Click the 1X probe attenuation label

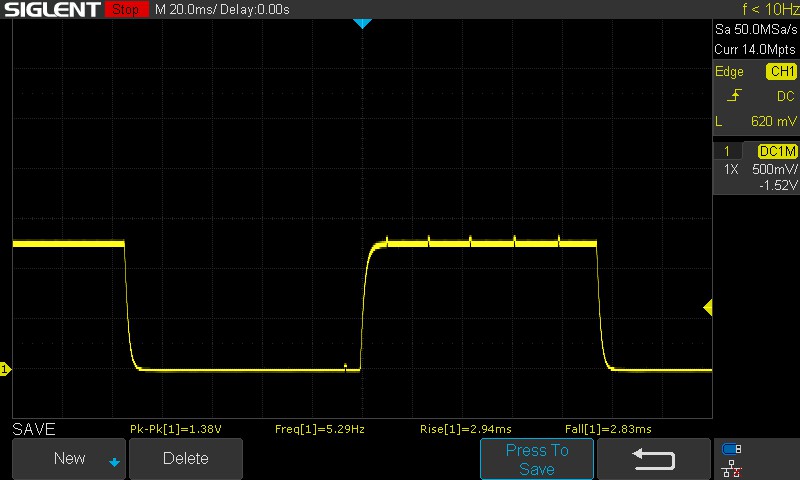pos(731,169)
